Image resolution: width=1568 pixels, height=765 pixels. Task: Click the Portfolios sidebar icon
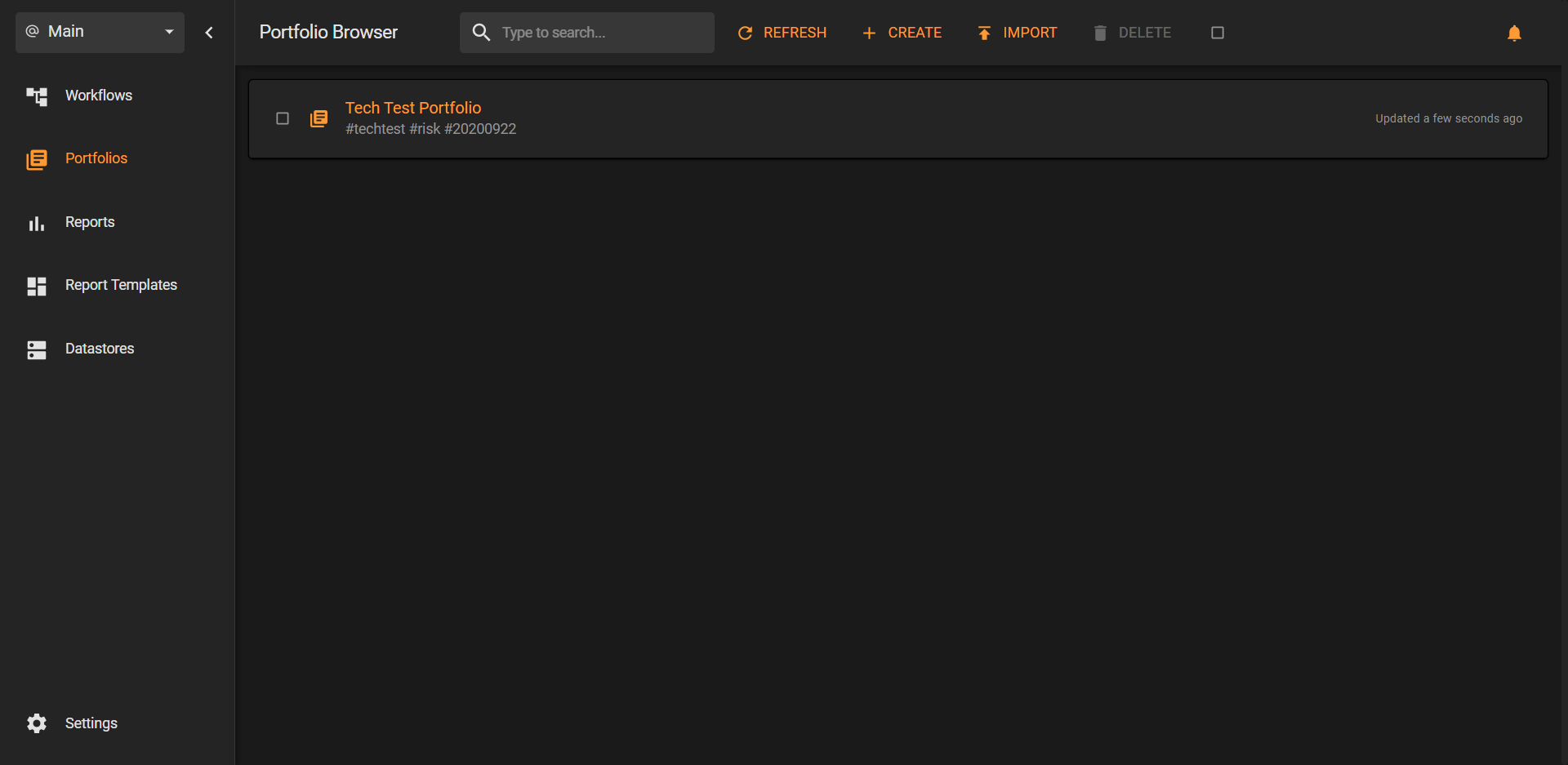coord(37,159)
